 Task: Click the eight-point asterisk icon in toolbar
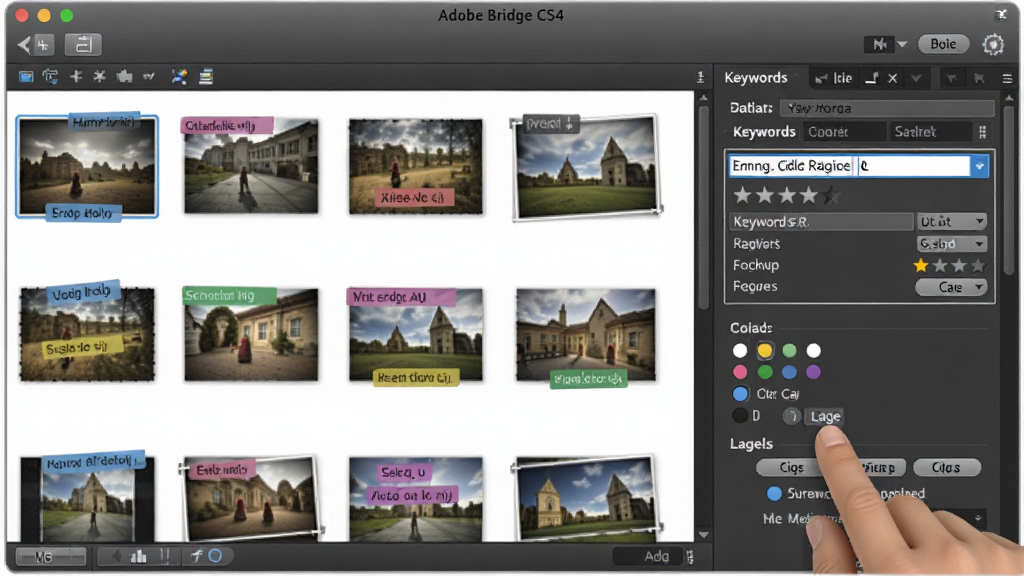[x=99, y=77]
